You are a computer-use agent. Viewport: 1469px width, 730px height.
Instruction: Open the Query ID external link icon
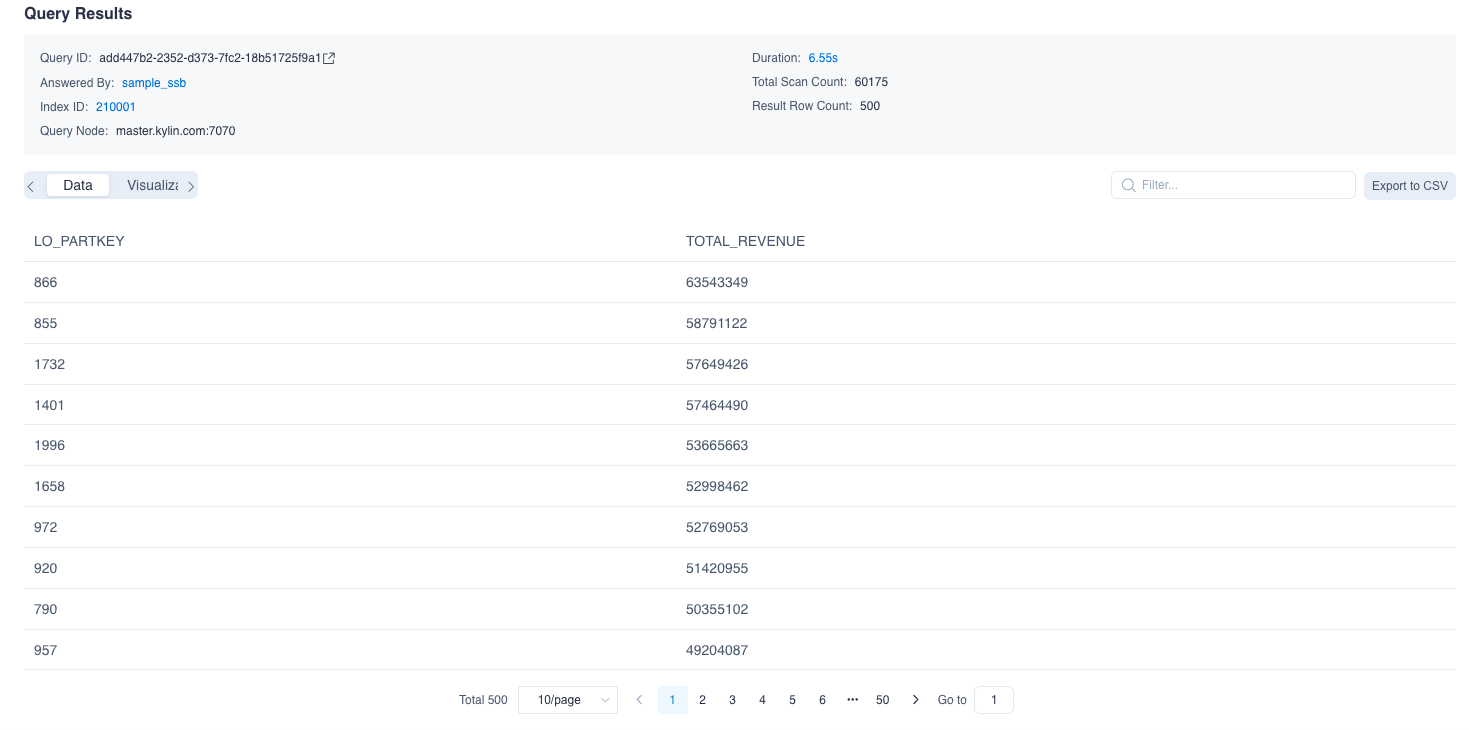329,58
